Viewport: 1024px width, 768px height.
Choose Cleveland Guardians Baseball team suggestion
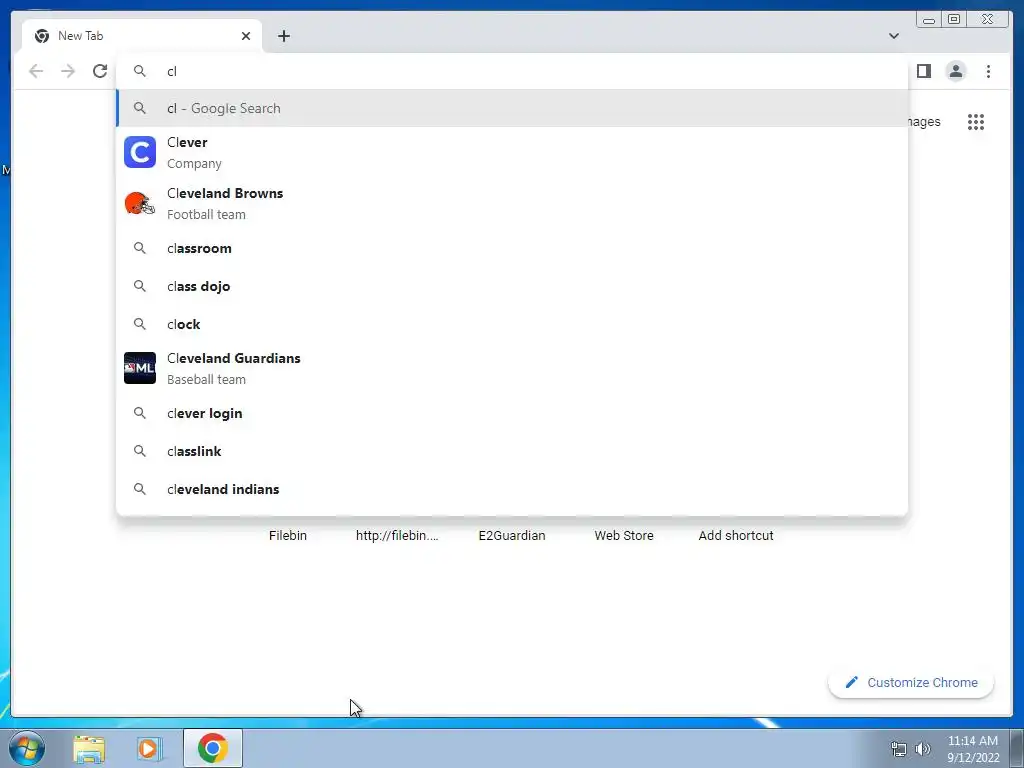[512, 368]
